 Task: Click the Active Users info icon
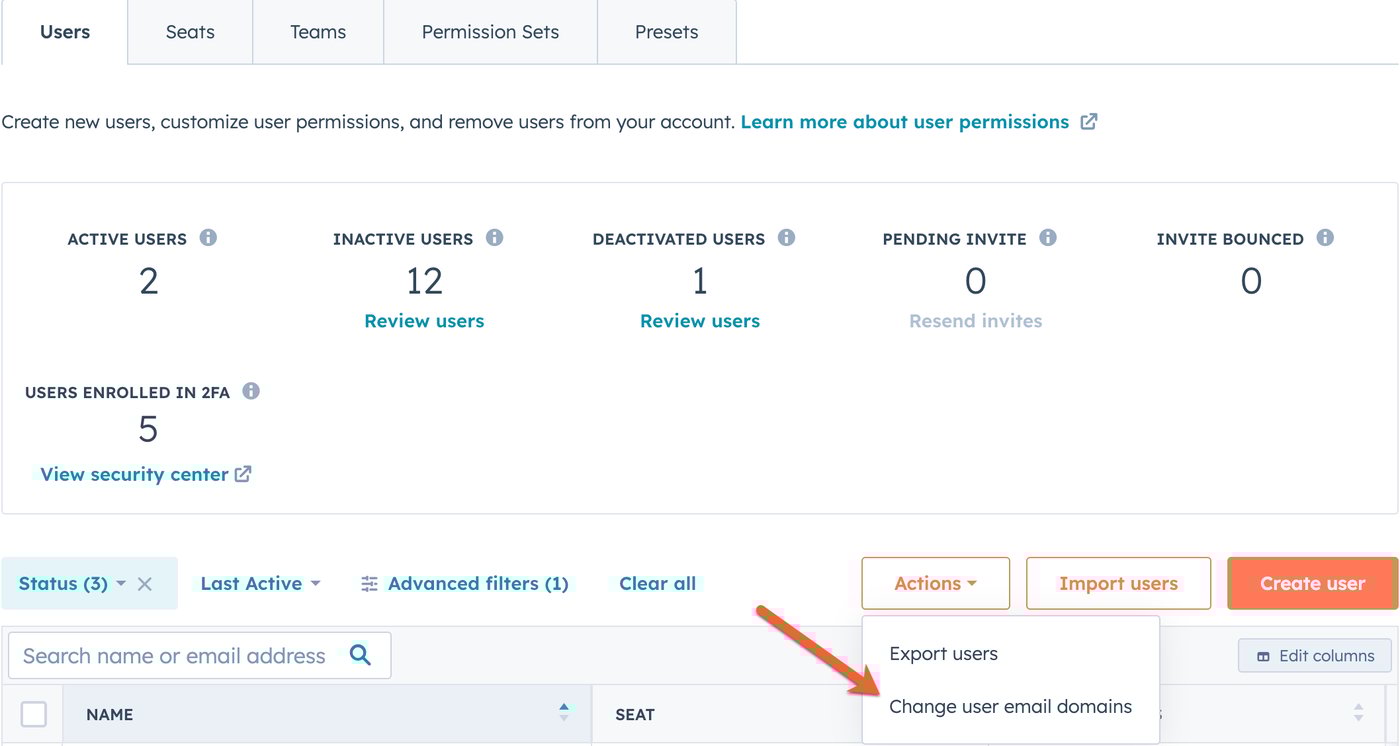[207, 238]
